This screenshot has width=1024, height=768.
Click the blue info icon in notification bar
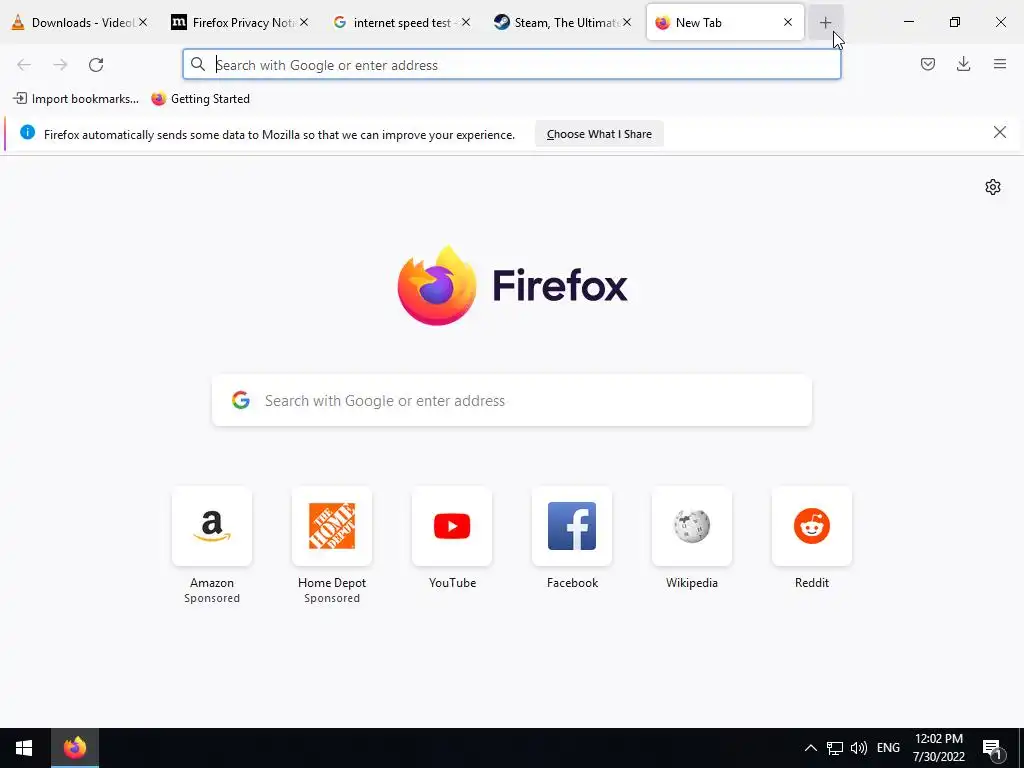click(x=27, y=133)
